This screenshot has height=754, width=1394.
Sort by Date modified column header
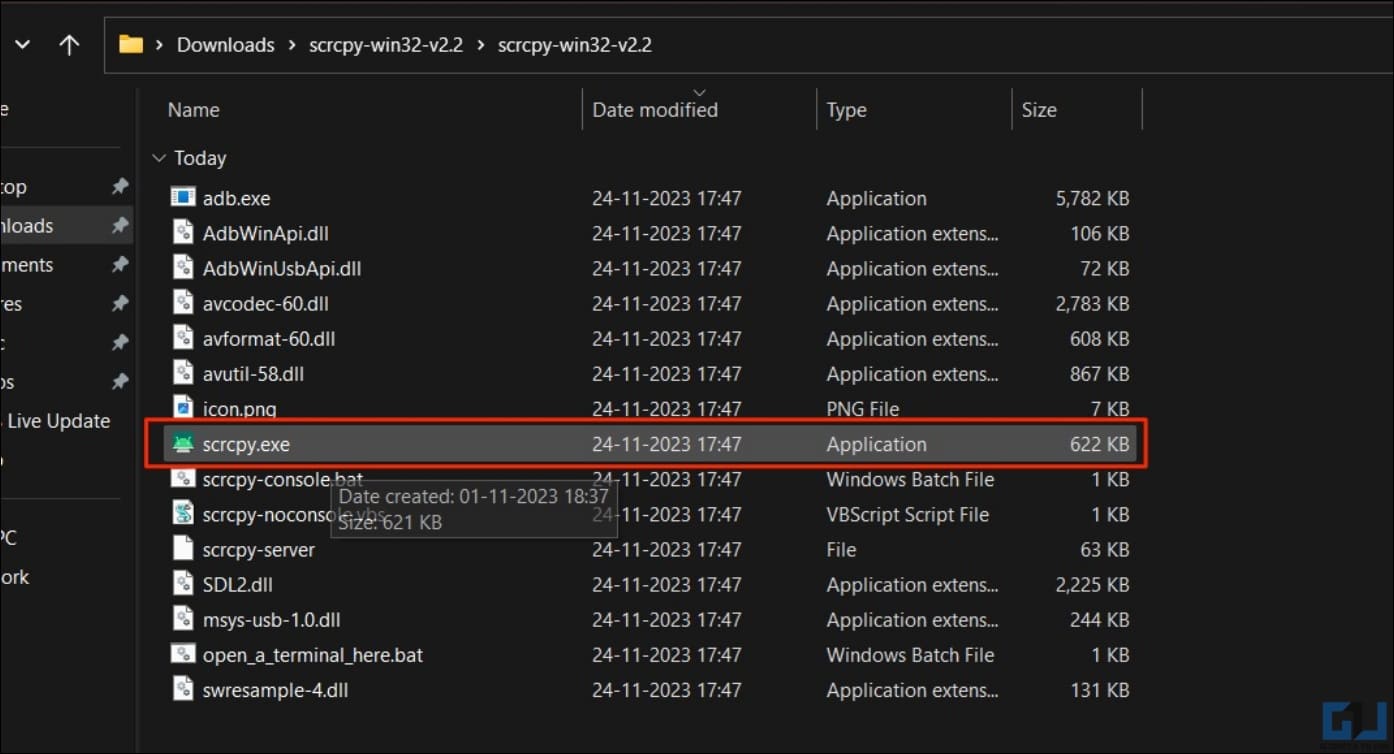655,110
